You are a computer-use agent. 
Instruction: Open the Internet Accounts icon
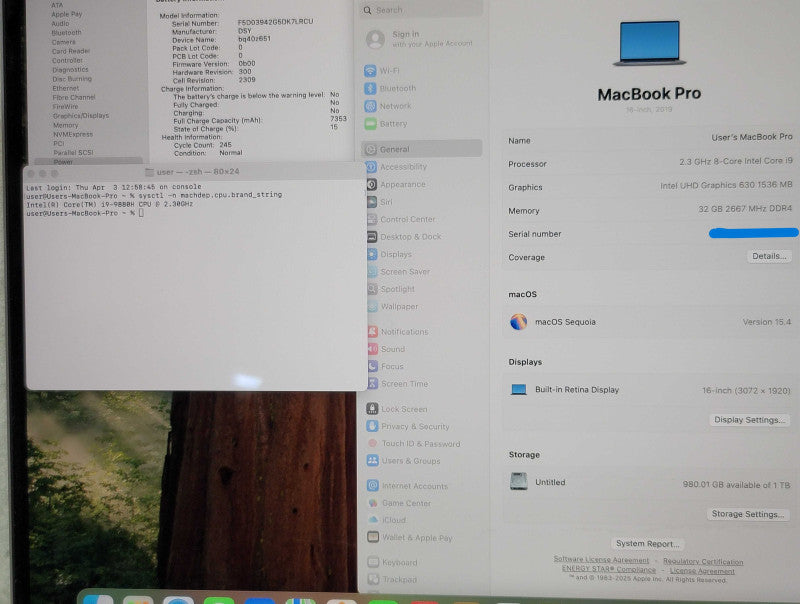click(x=373, y=486)
